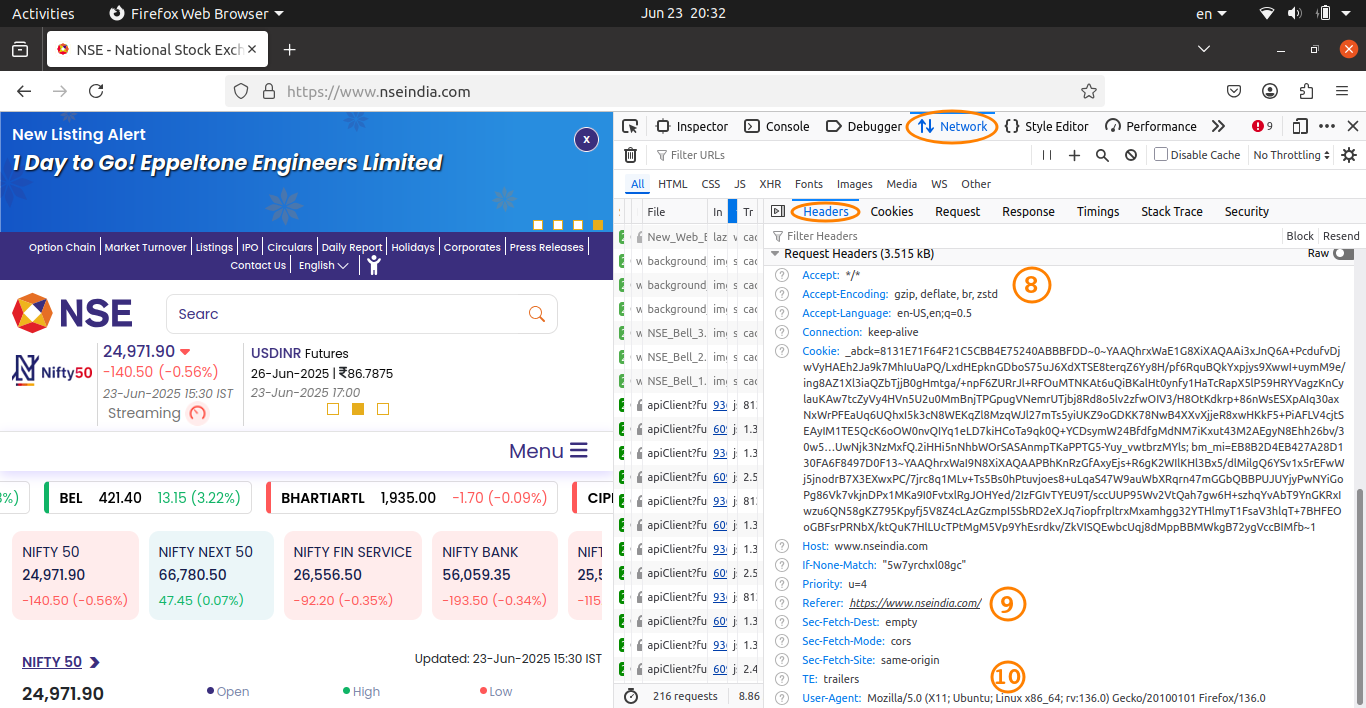Select third ticker carousel dot under USDINR
This screenshot has height=708, width=1366.
[x=382, y=409]
